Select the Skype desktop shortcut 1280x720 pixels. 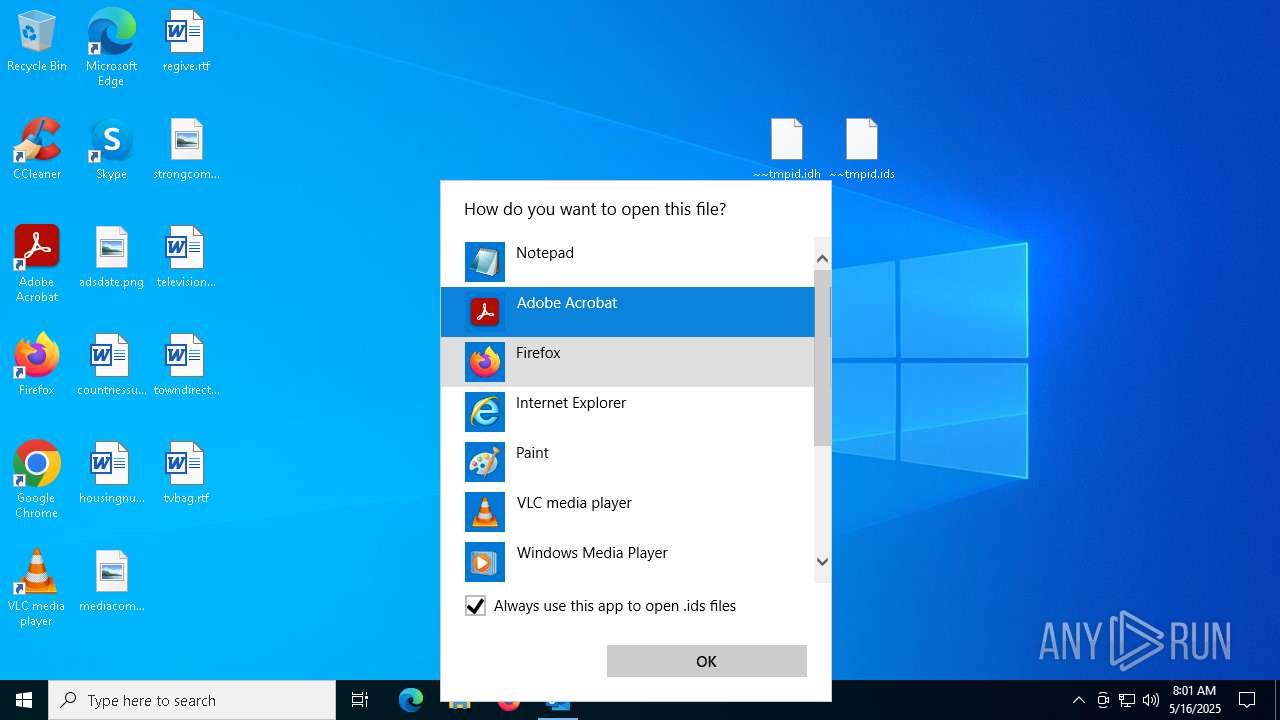point(111,150)
